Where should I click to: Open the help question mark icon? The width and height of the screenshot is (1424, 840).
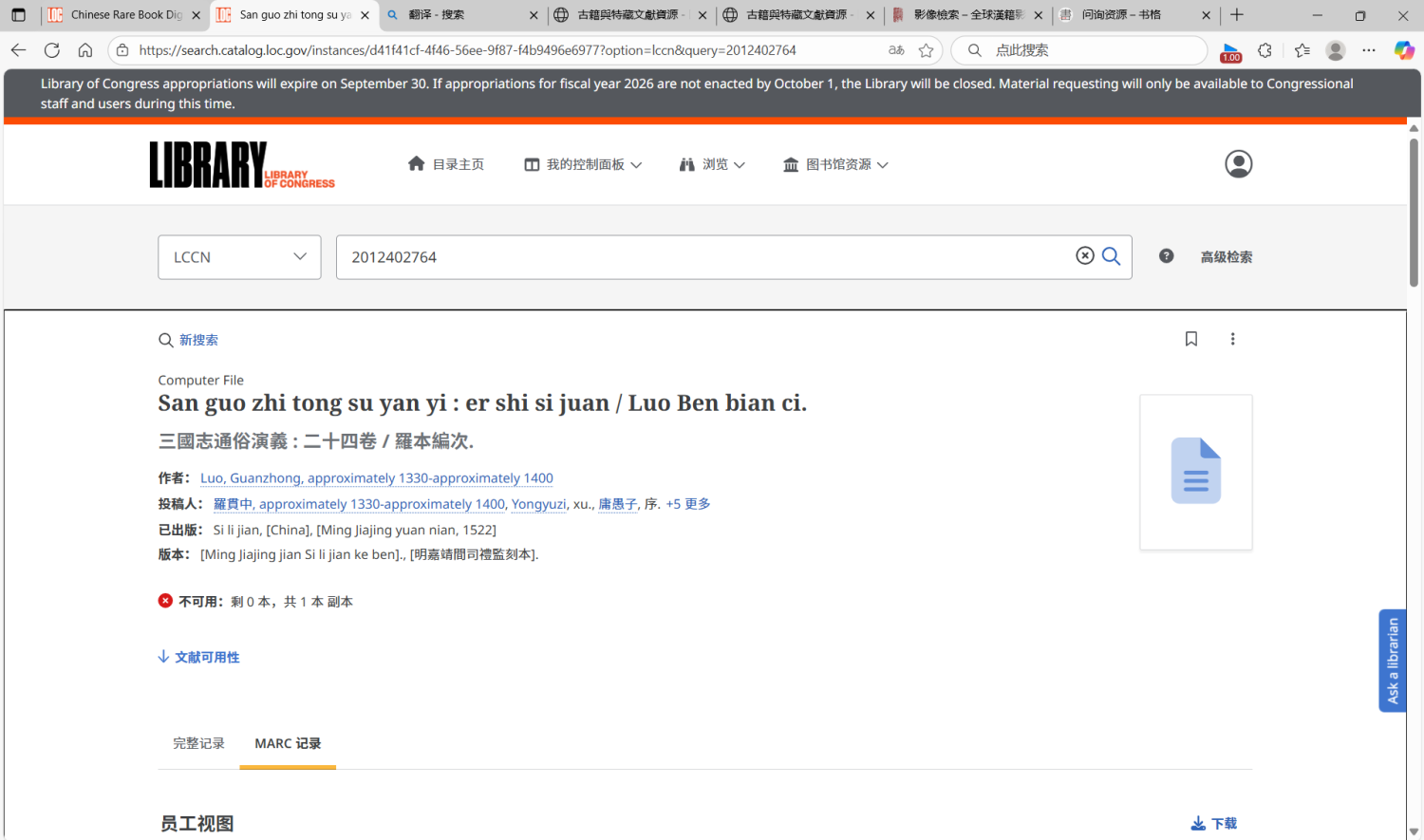tap(1166, 256)
